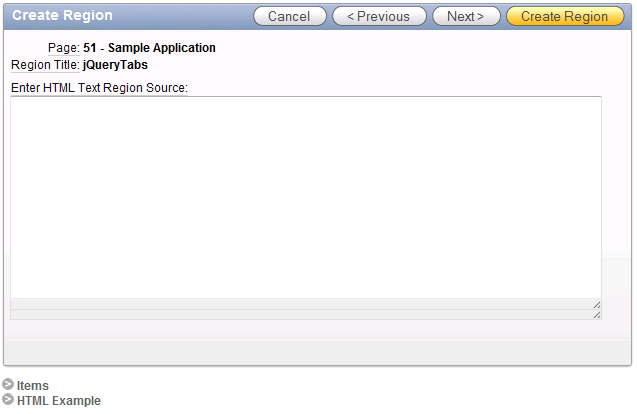Screen dimensions: 637x414
Task: Advance using the Next button
Action: (x=466, y=16)
